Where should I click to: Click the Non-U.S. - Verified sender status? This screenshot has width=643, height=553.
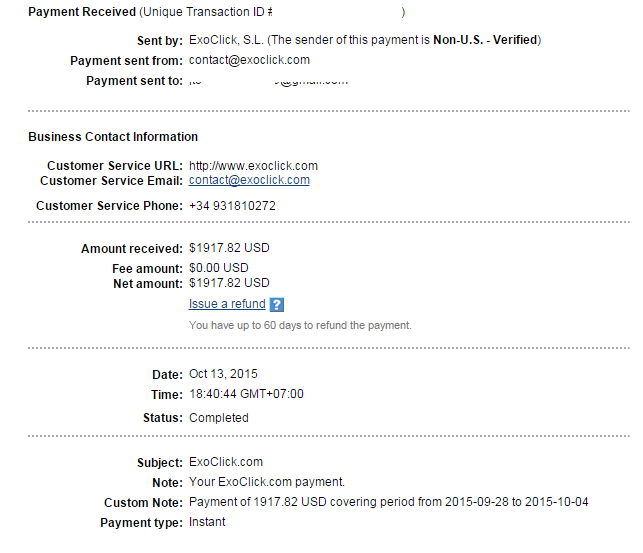(x=485, y=40)
